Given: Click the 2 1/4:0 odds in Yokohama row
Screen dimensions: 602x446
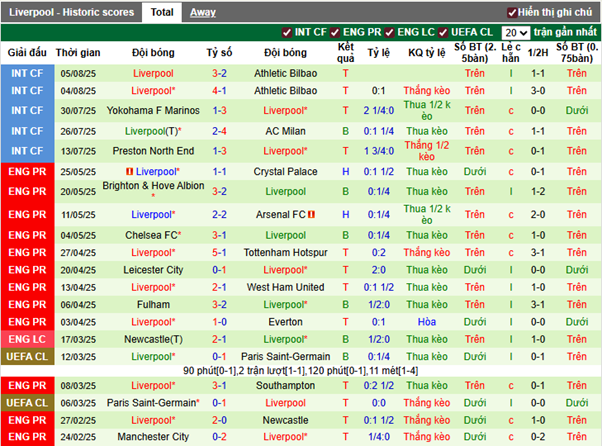Looking at the screenshot, I should click(x=379, y=111).
